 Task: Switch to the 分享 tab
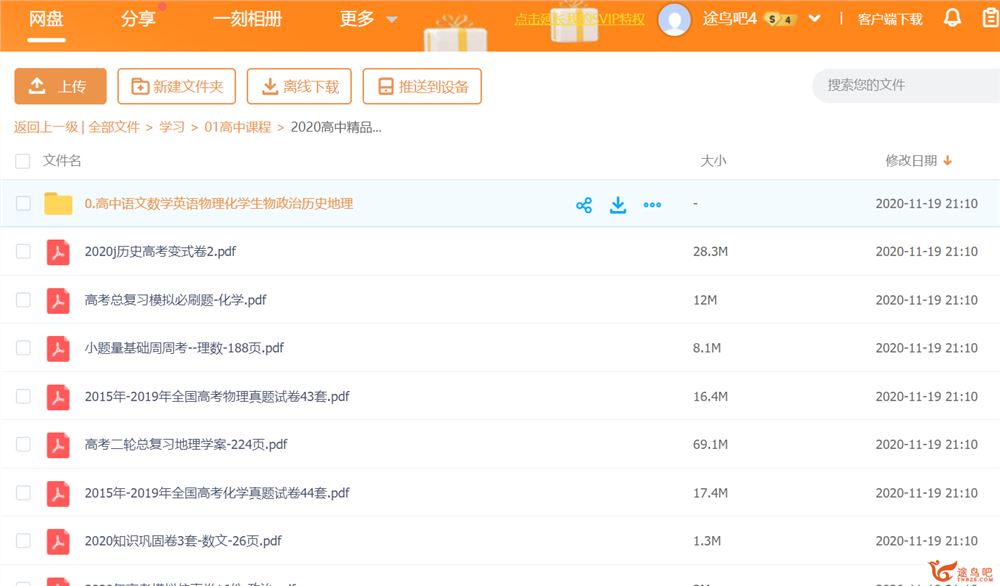(138, 19)
